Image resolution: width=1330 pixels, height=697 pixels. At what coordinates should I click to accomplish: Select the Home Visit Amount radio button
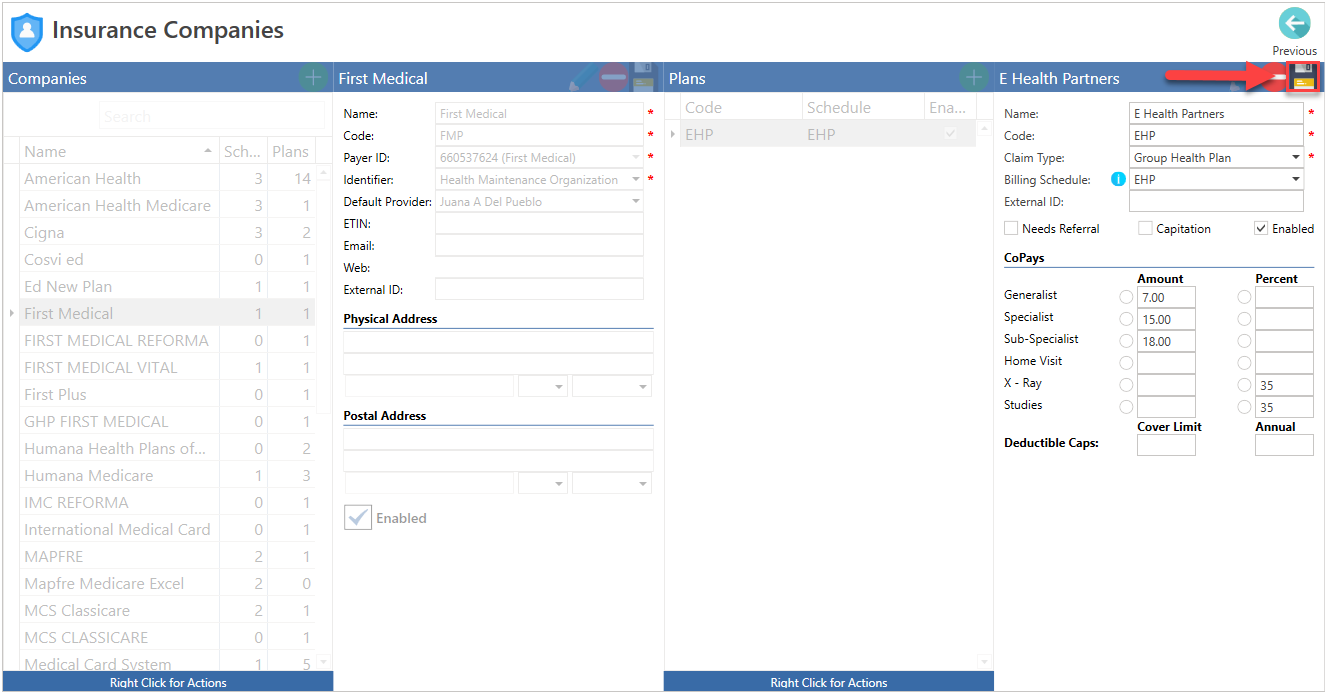[x=1127, y=363]
